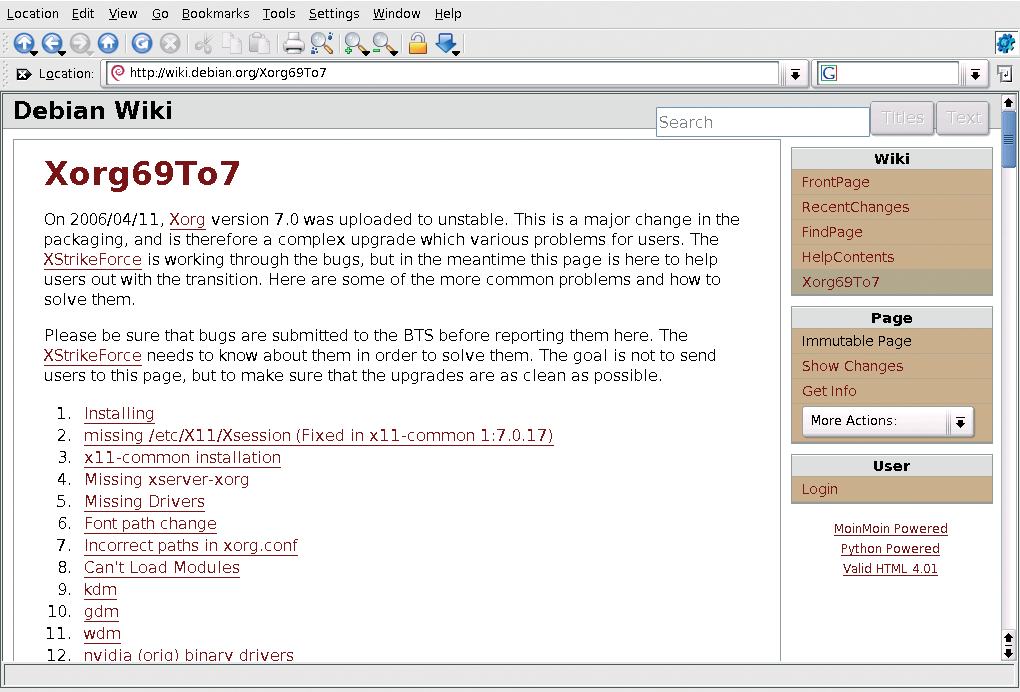
Task: Click the Text search button
Action: point(963,118)
